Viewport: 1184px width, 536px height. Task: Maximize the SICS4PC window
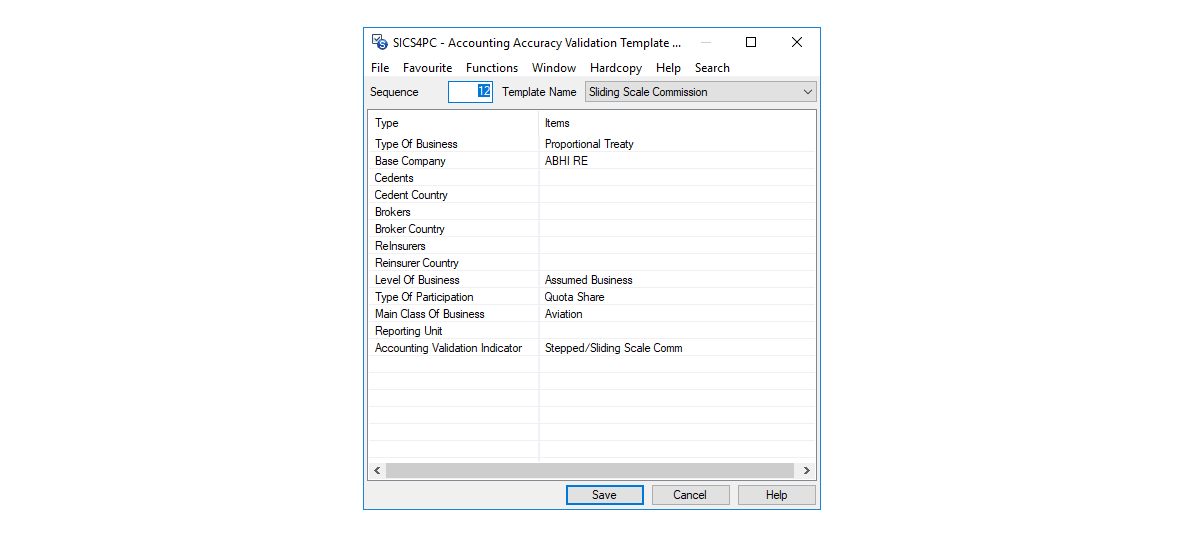pyautogui.click(x=751, y=42)
